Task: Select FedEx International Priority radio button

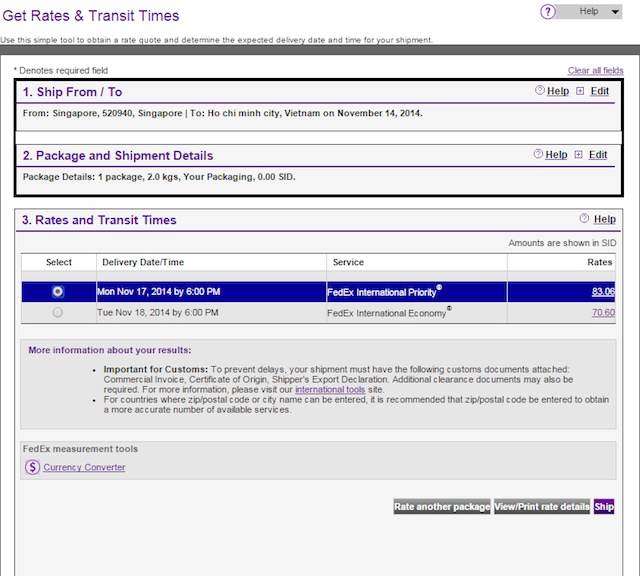Action: [x=58, y=291]
